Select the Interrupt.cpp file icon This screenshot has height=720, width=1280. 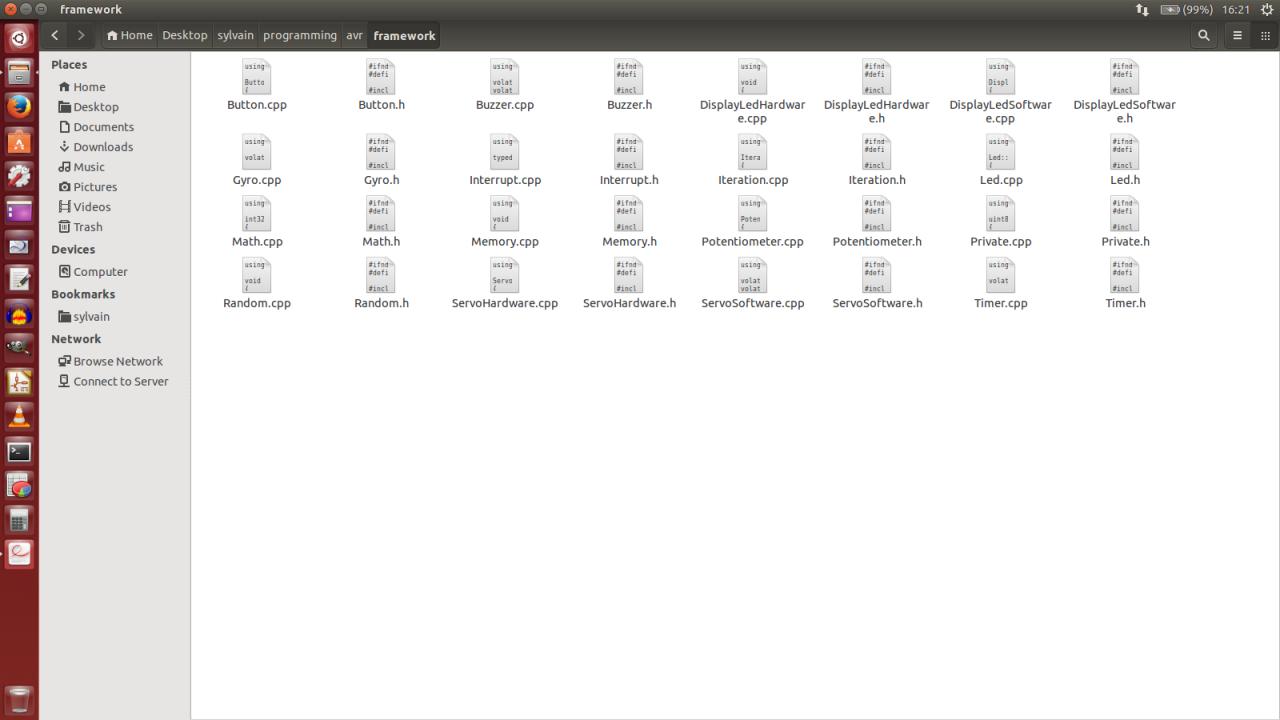click(505, 153)
